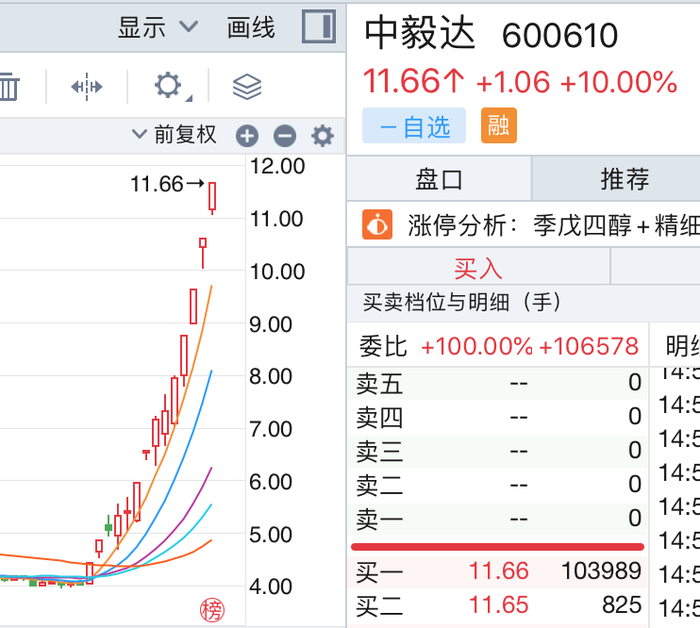The height and width of the screenshot is (628, 700).
Task: Click the orange 融 margin badge
Action: click(499, 125)
